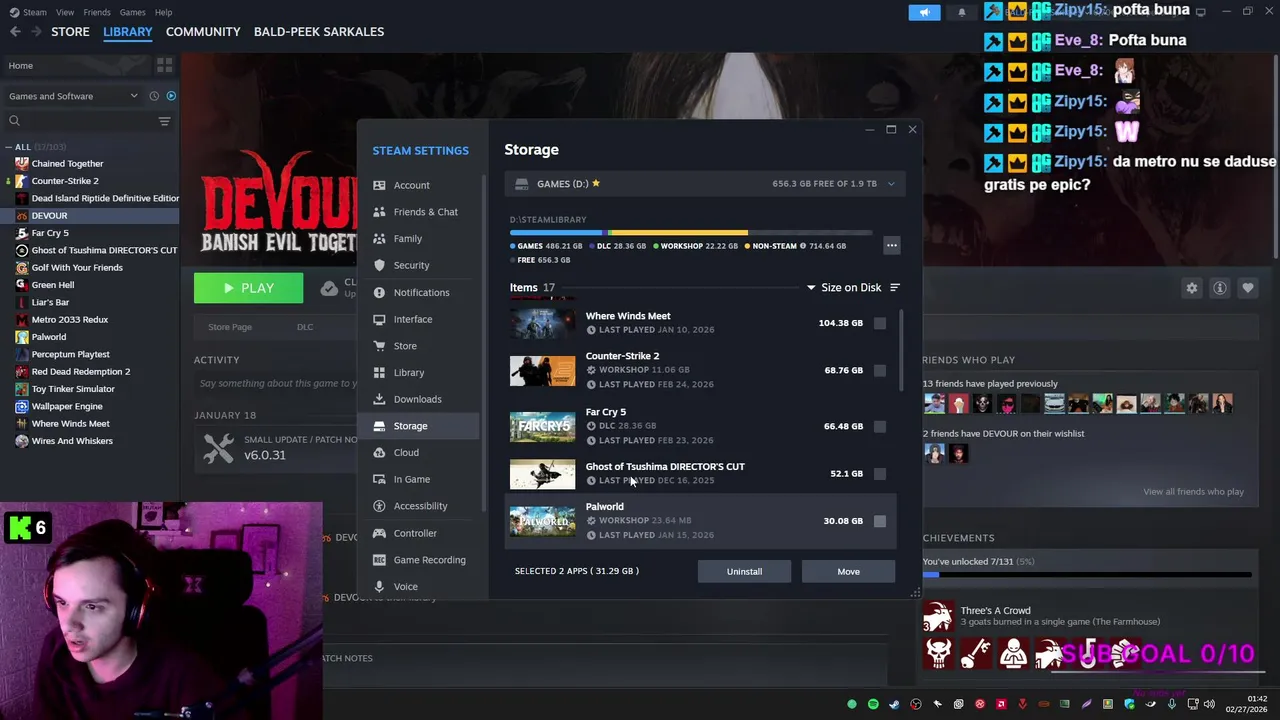The width and height of the screenshot is (1280, 720).
Task: Open the View menu
Action: [65, 12]
